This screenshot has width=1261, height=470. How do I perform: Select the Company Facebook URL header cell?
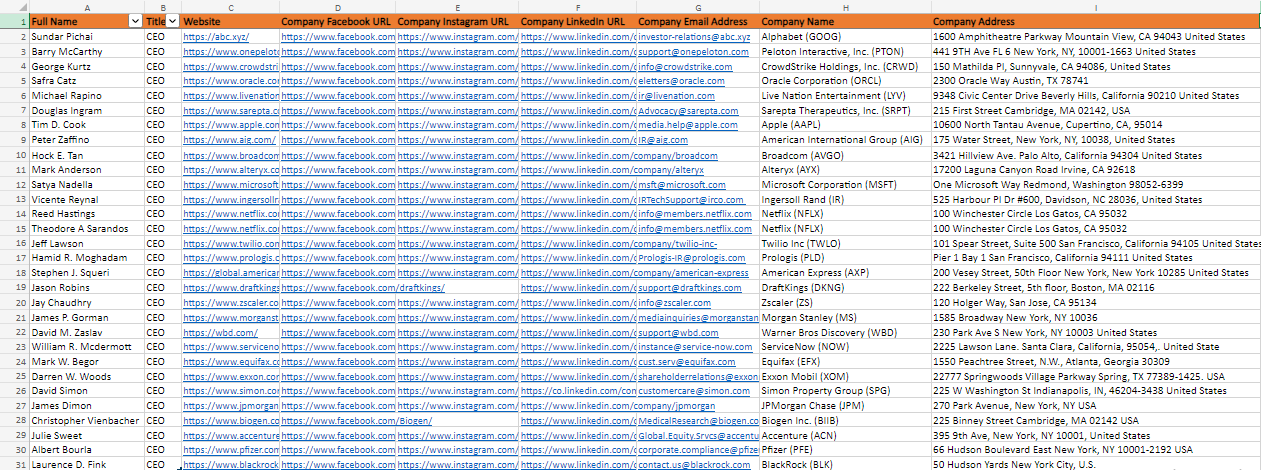coord(337,21)
